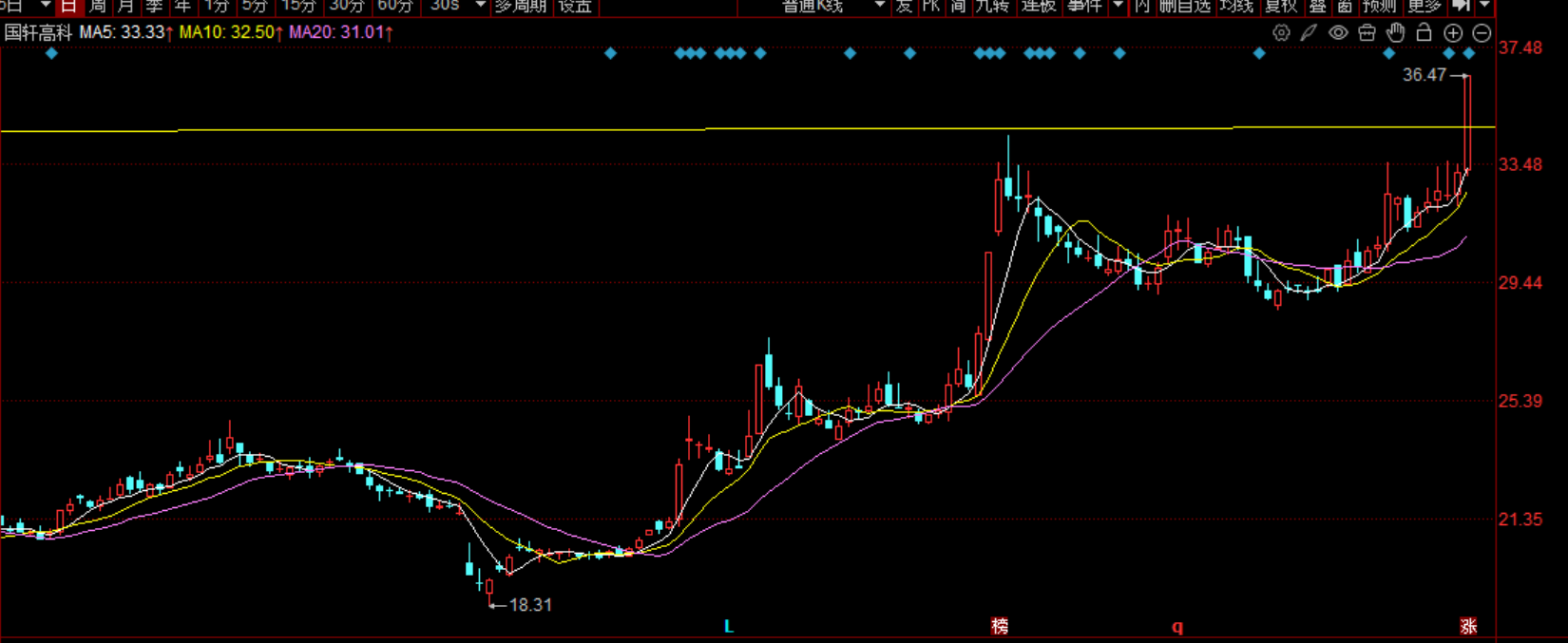The width and height of the screenshot is (1568, 643).
Task: Click 删自选 to remove from watchlist
Action: point(1185,6)
